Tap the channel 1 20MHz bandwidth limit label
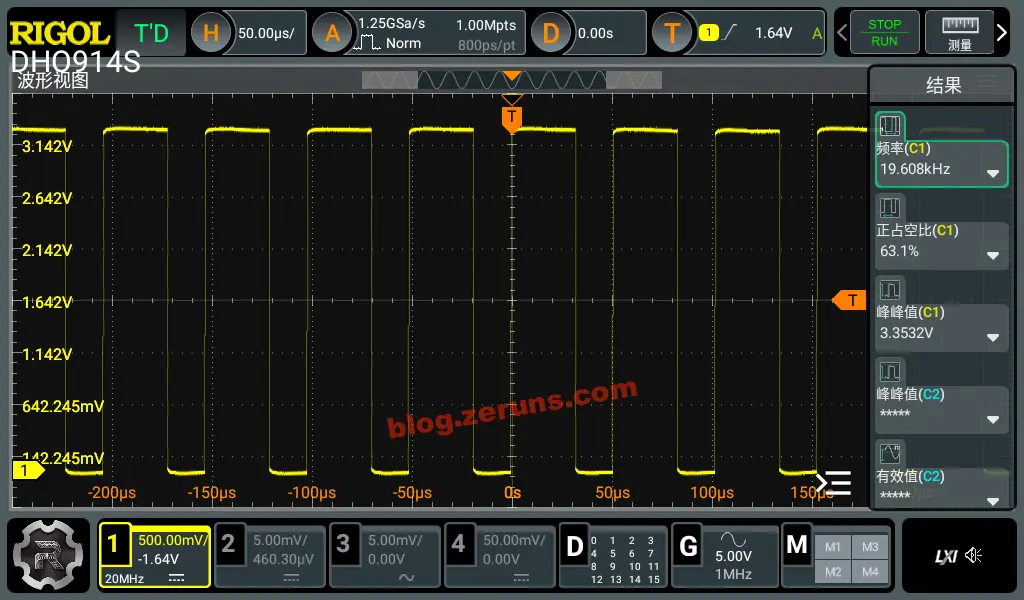 coord(124,578)
